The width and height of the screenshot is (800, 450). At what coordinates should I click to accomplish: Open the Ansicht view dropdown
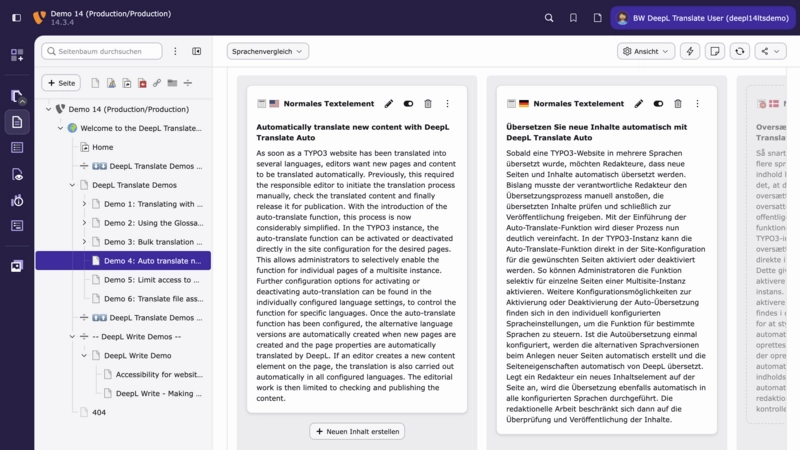[646, 51]
